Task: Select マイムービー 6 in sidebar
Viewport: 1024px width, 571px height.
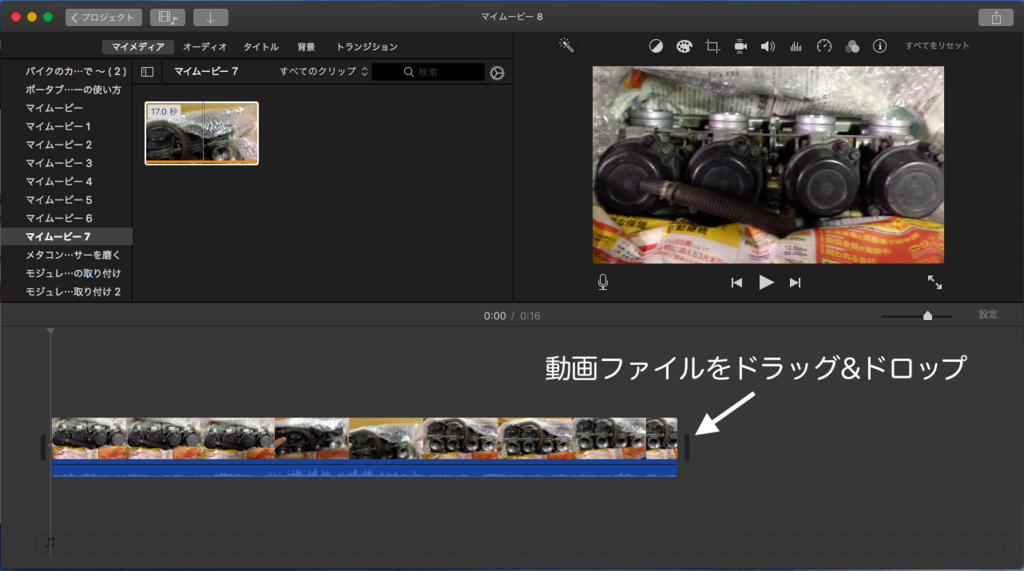Action: [59, 218]
